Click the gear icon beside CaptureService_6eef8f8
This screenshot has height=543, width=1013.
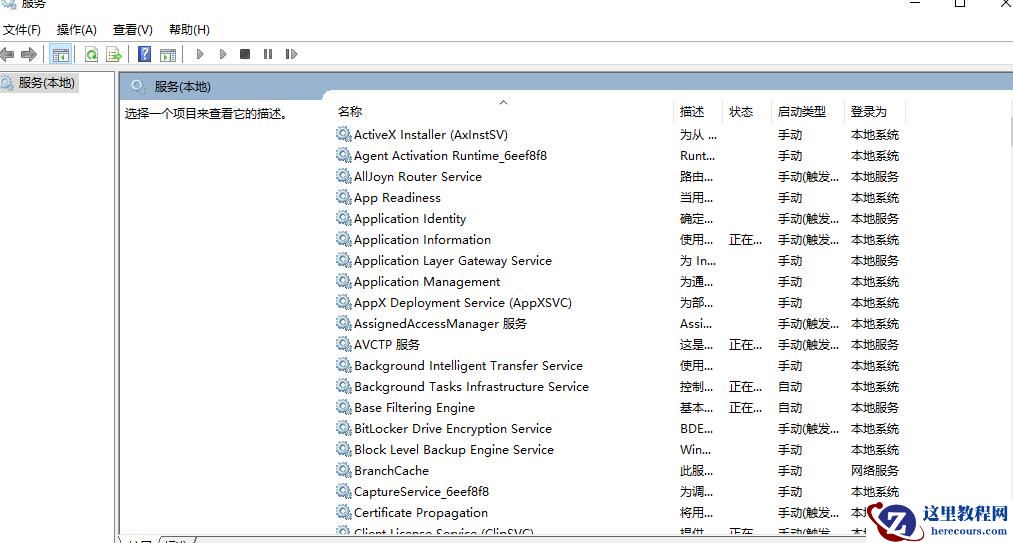344,491
